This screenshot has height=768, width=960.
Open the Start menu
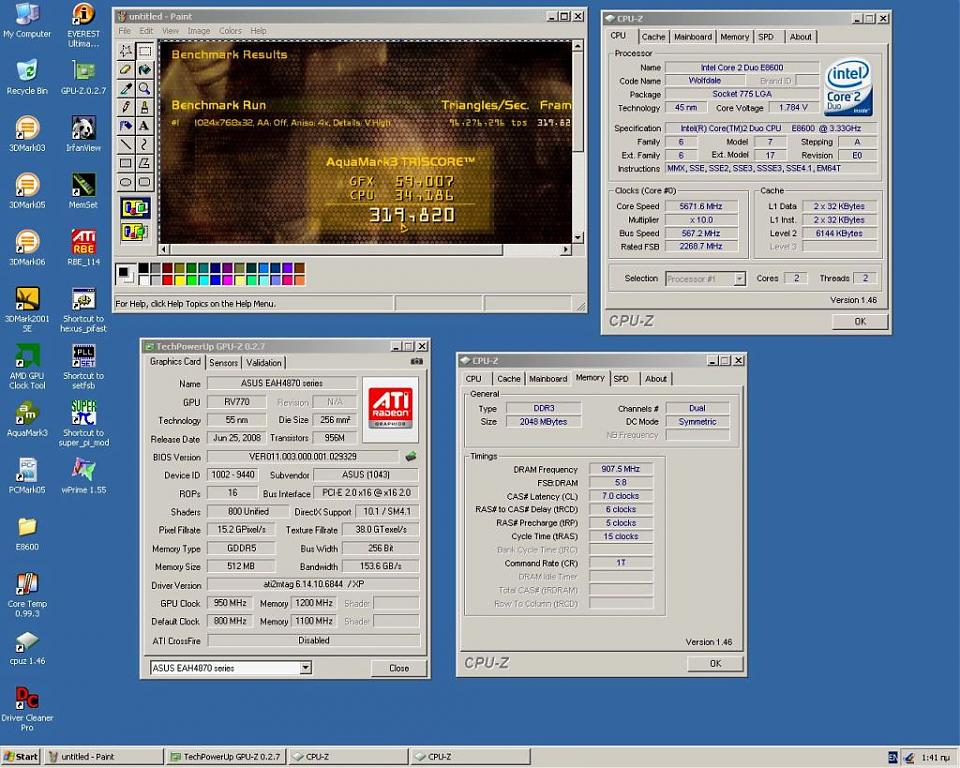(x=20, y=757)
